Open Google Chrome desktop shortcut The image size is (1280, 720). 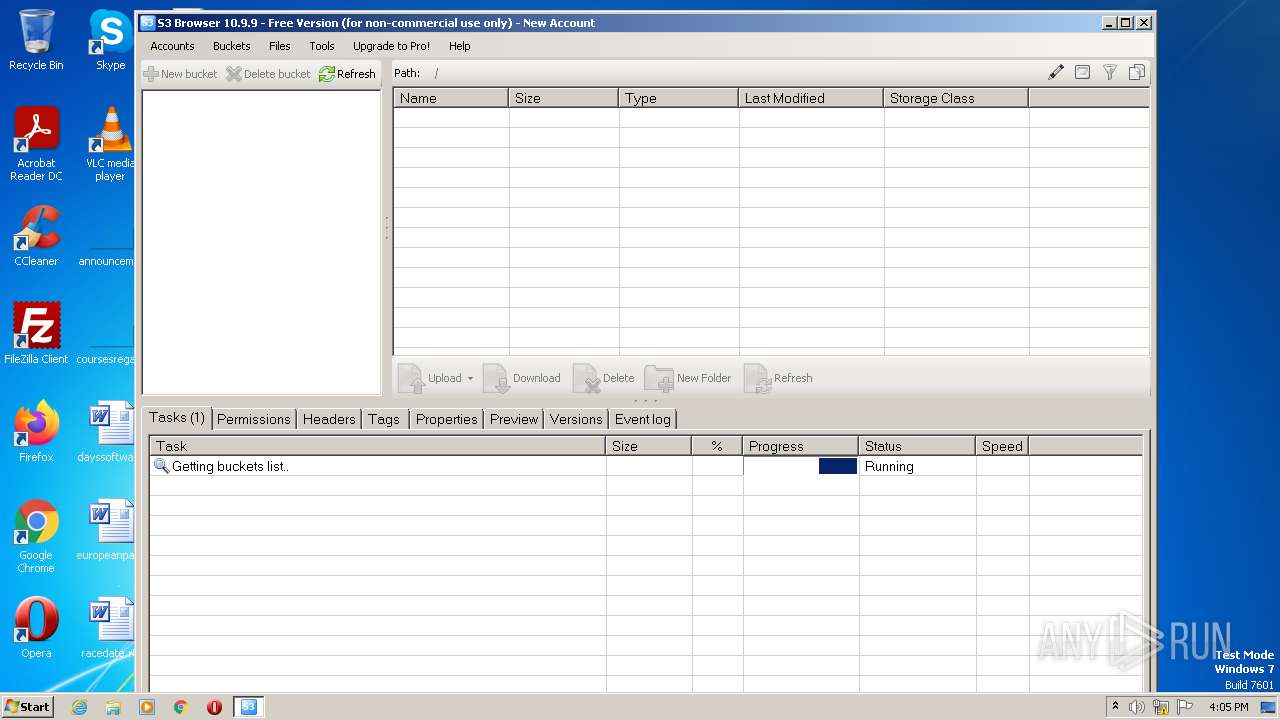[36, 536]
